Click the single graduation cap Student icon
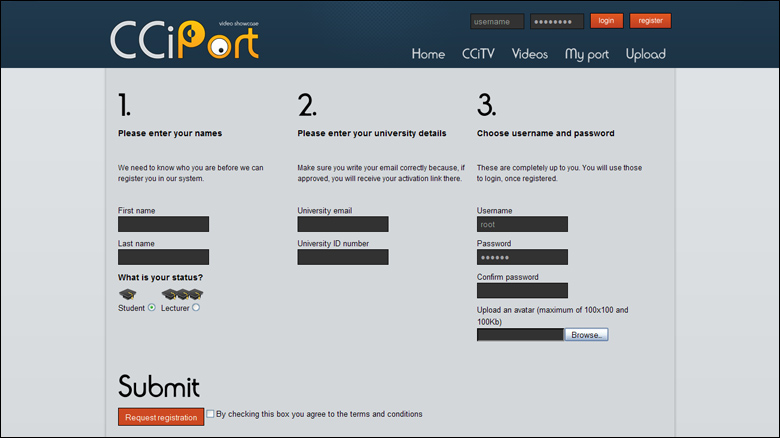 127,294
